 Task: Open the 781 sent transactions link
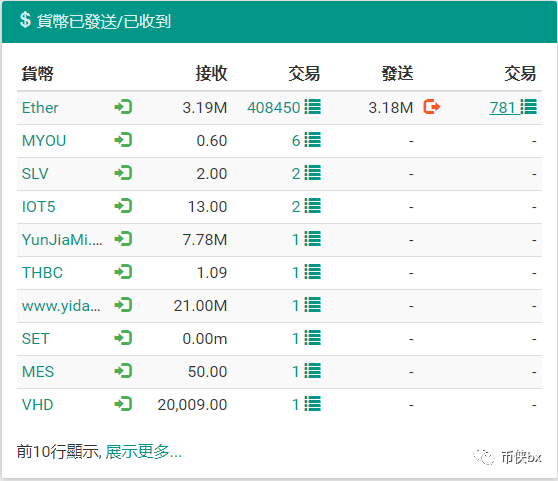pyautogui.click(x=503, y=107)
